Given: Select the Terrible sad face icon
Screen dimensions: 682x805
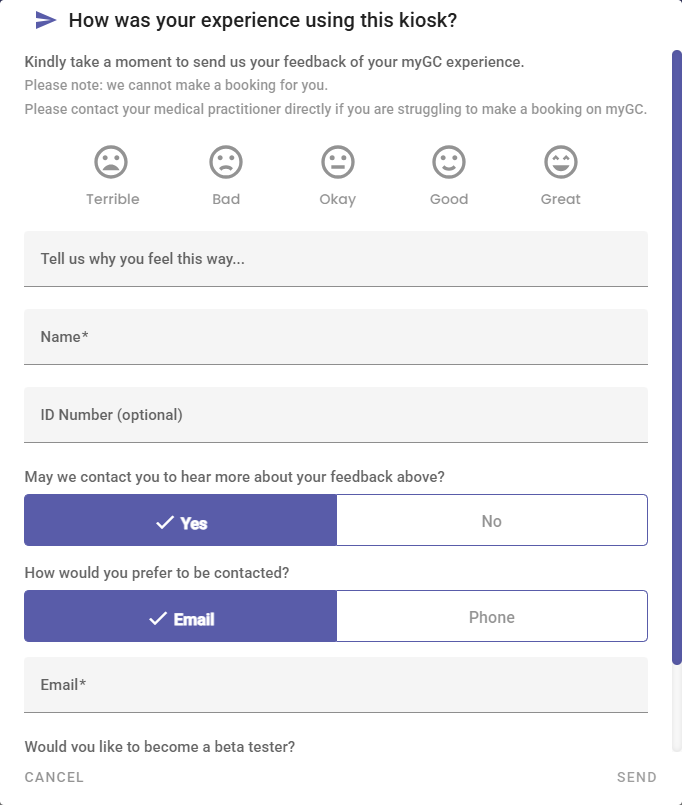Looking at the screenshot, I should click(x=111, y=162).
